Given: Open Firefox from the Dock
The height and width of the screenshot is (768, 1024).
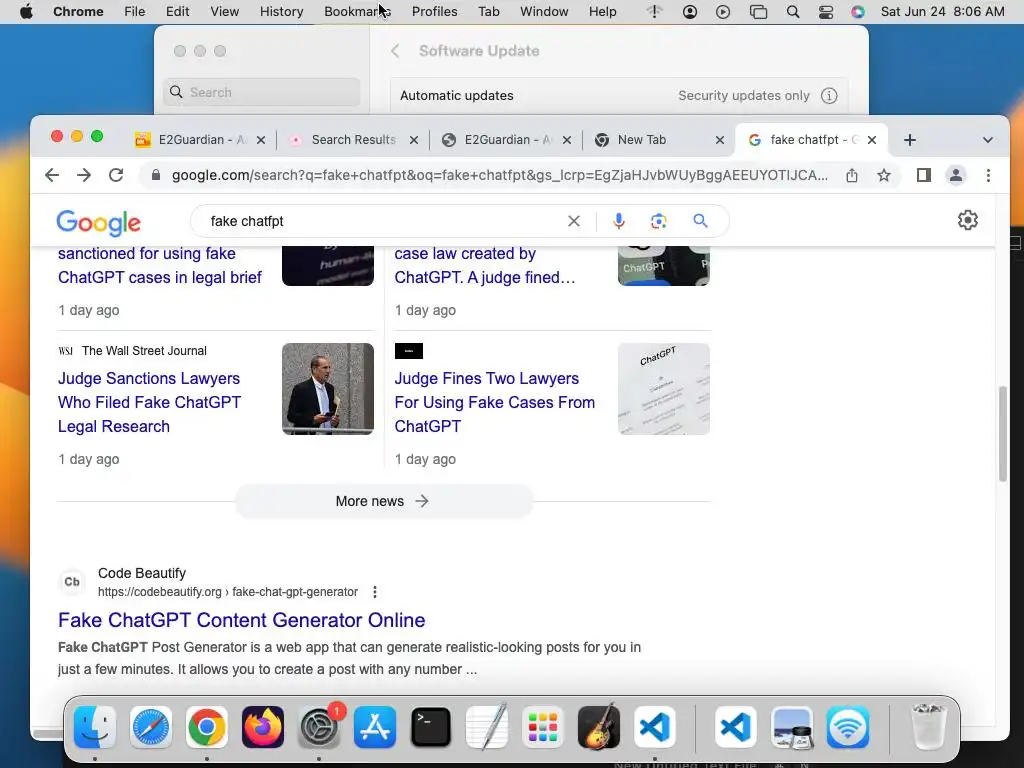Looking at the screenshot, I should click(263, 727).
